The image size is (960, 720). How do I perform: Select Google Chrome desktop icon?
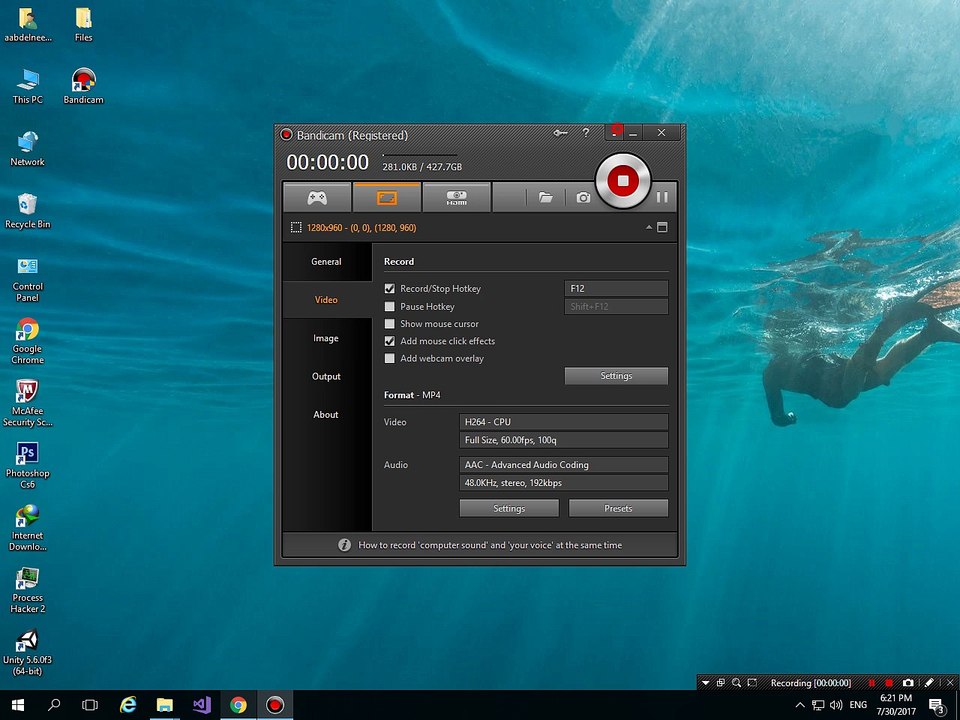click(x=28, y=341)
